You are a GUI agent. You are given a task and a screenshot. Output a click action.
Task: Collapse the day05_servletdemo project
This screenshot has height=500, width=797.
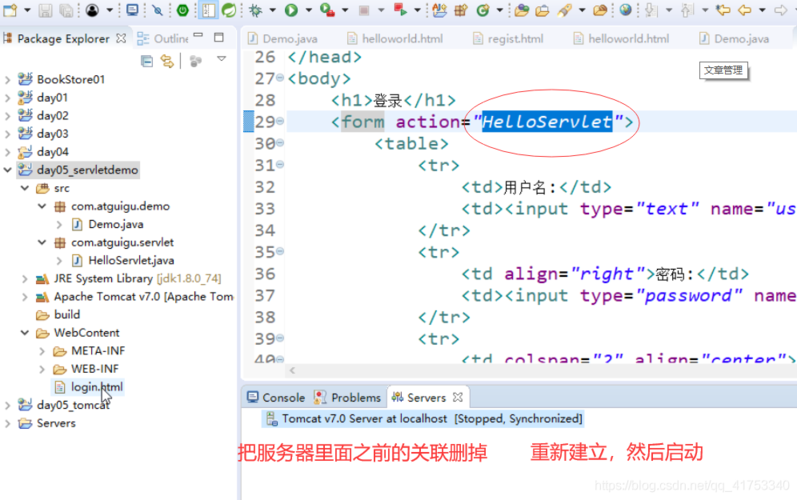coord(7,170)
